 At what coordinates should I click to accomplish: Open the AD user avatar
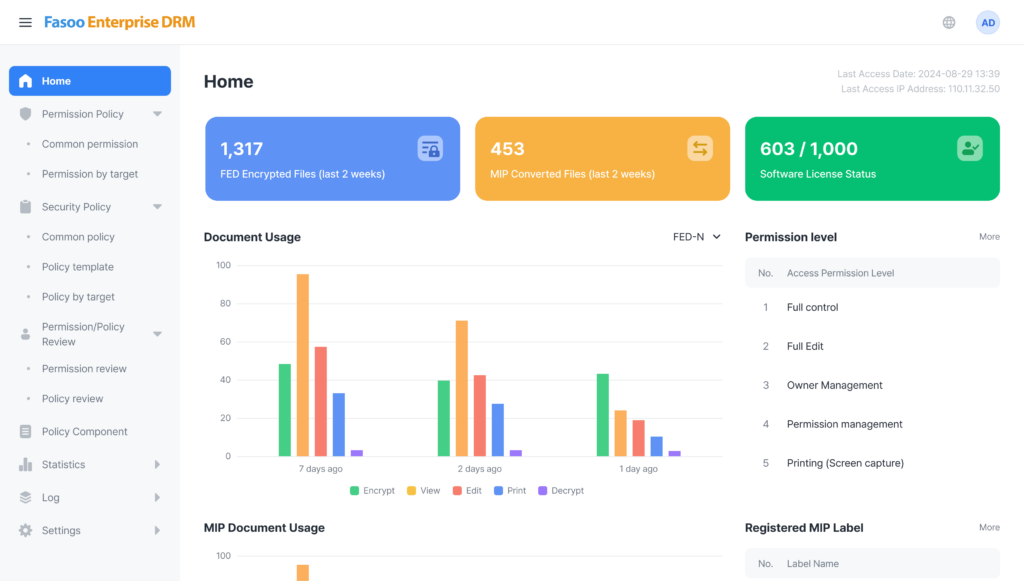click(988, 22)
